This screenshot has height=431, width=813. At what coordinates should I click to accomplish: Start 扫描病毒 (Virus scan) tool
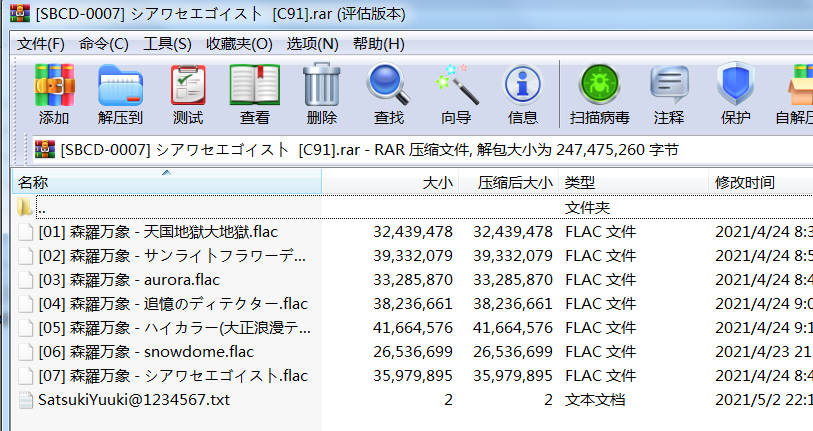599,95
